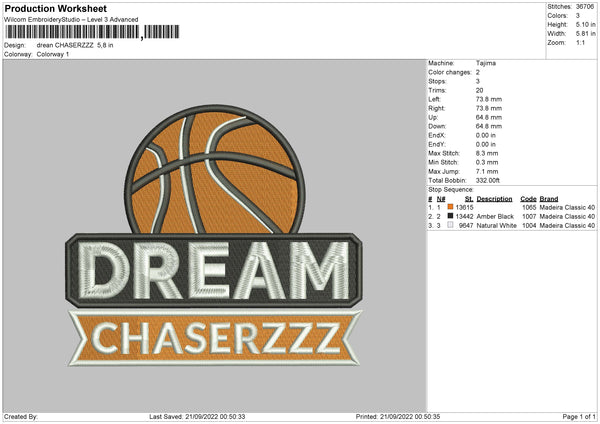This screenshot has height=424, width=600.
Task: Click thread code 1065
Action: [x=529, y=207]
